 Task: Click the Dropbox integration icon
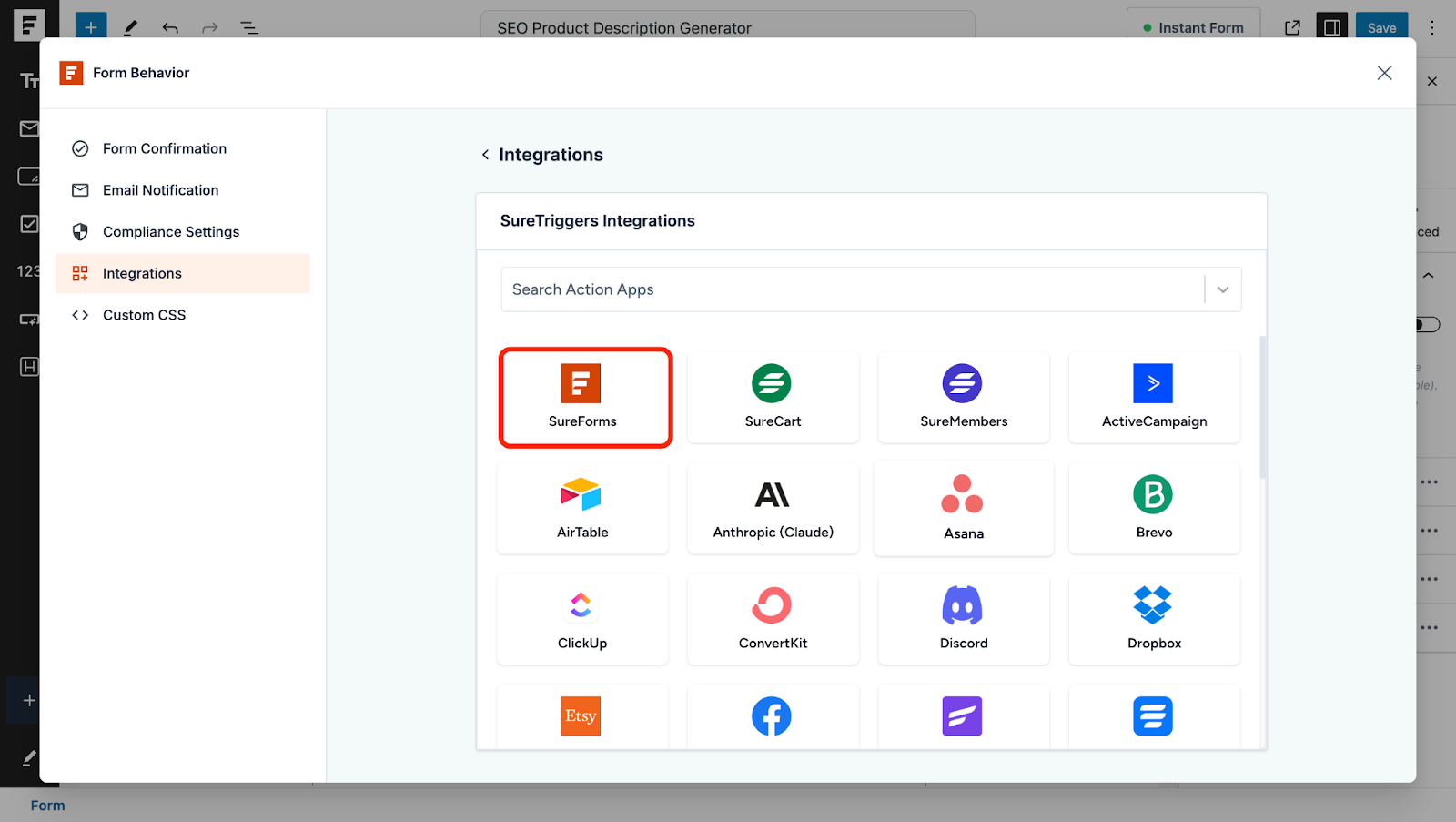(1154, 619)
